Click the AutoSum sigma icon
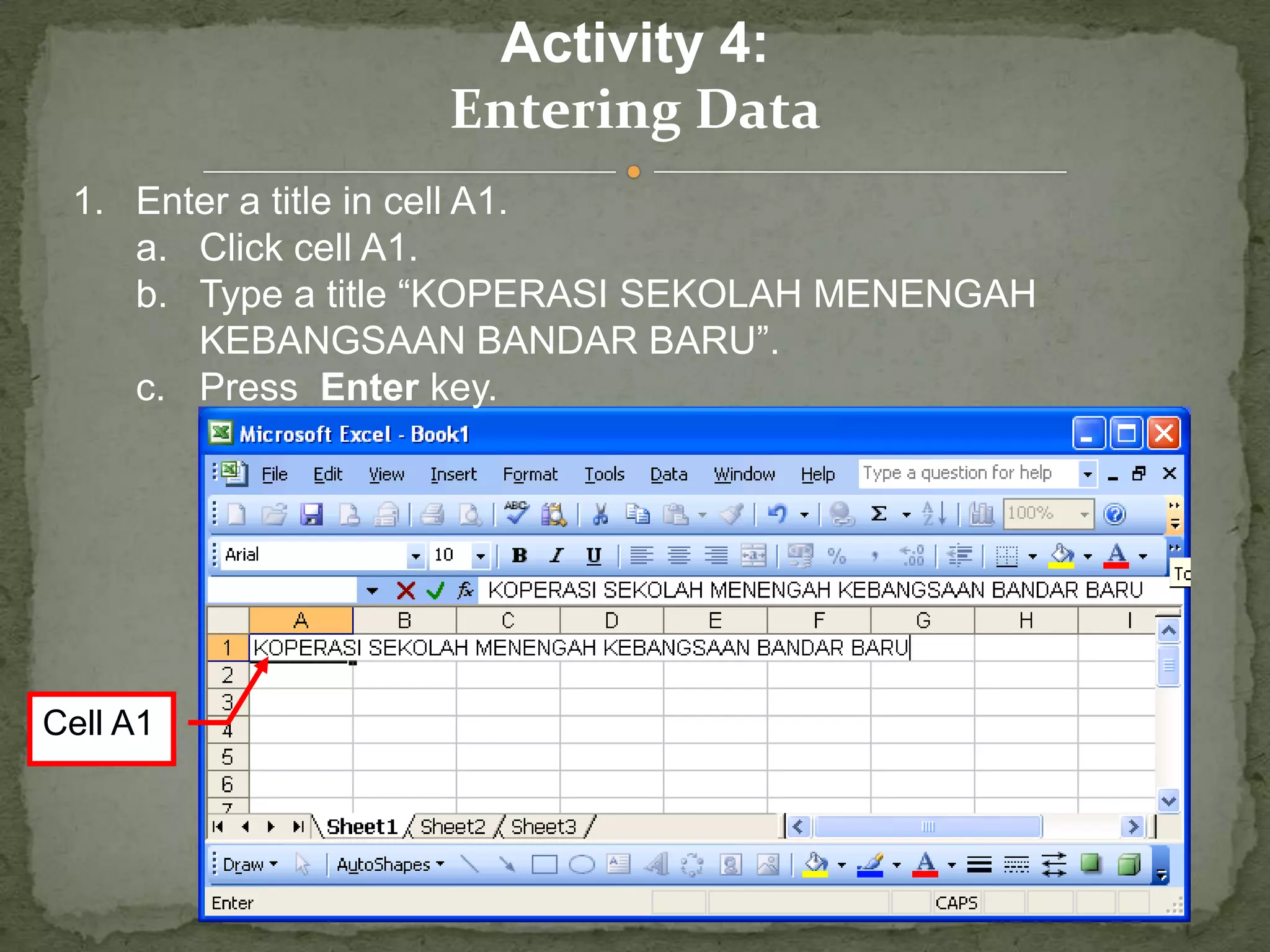The width and height of the screenshot is (1270, 952). click(x=879, y=514)
